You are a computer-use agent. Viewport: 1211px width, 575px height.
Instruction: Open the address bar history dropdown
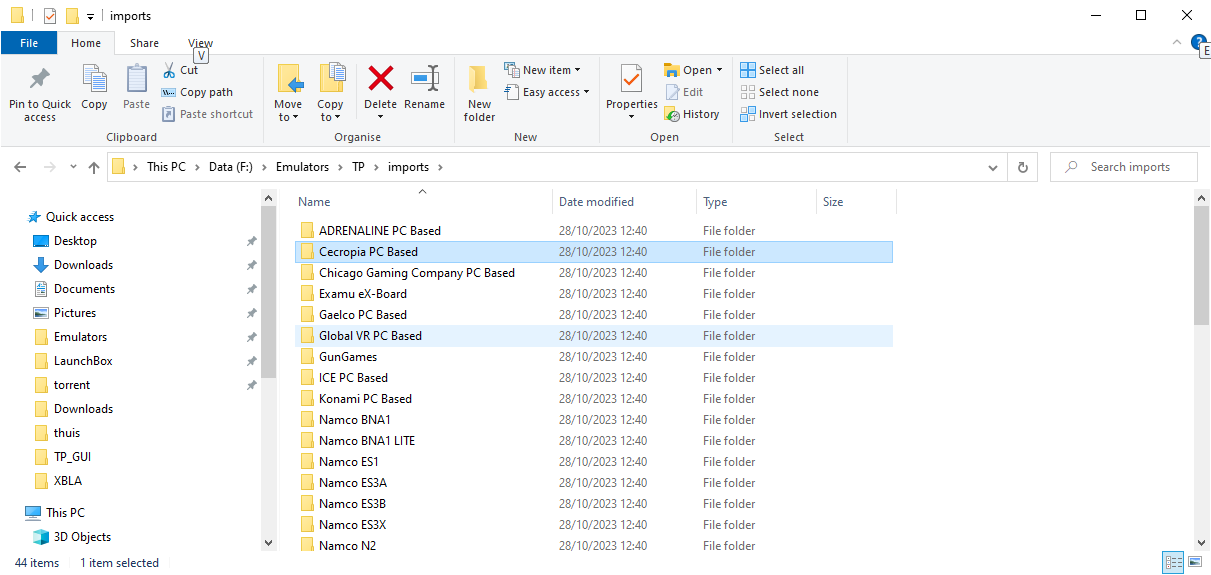coord(993,167)
